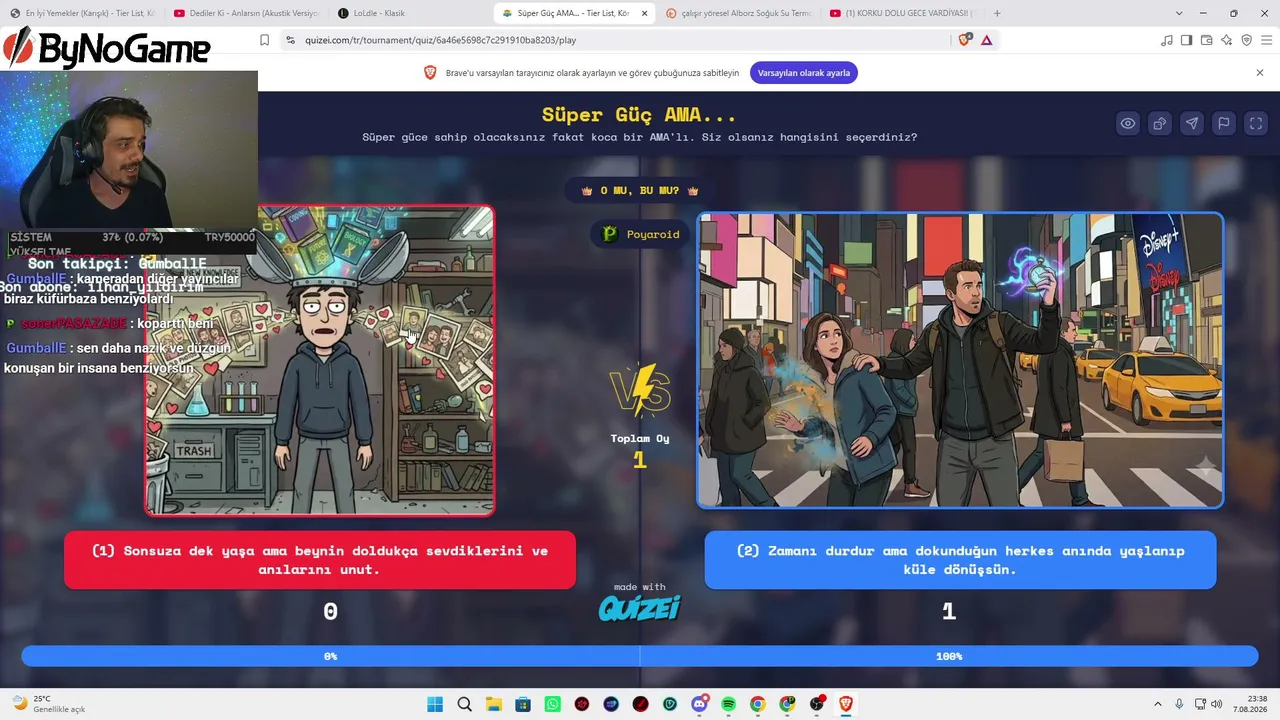Toggle the eye visibility icon on the quiz header
Viewport: 1280px width, 720px height.
click(1128, 124)
